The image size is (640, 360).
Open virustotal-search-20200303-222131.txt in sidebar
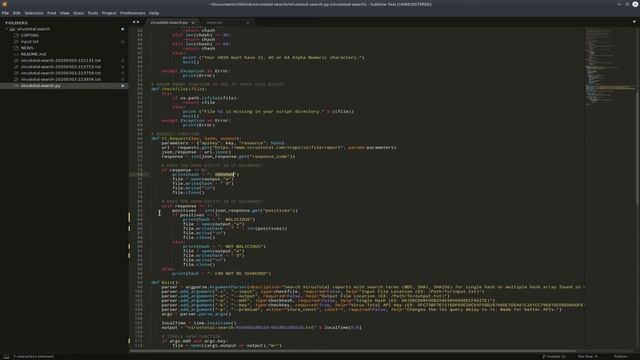(x=61, y=60)
